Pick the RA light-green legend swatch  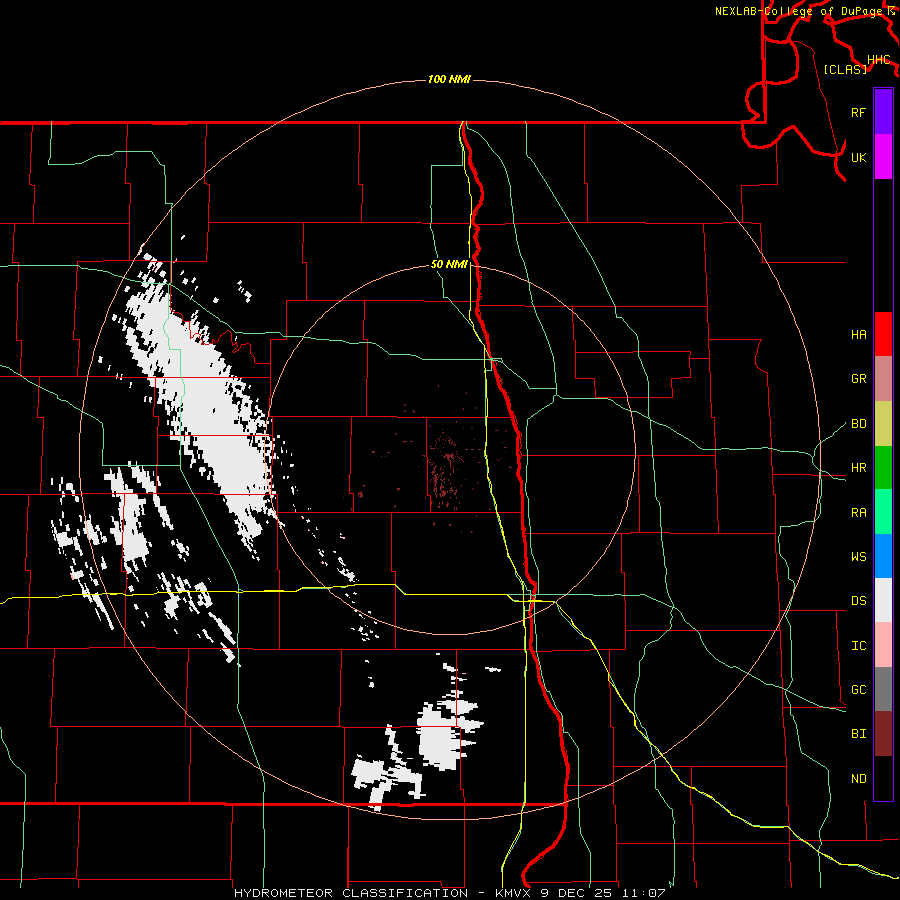883,512
